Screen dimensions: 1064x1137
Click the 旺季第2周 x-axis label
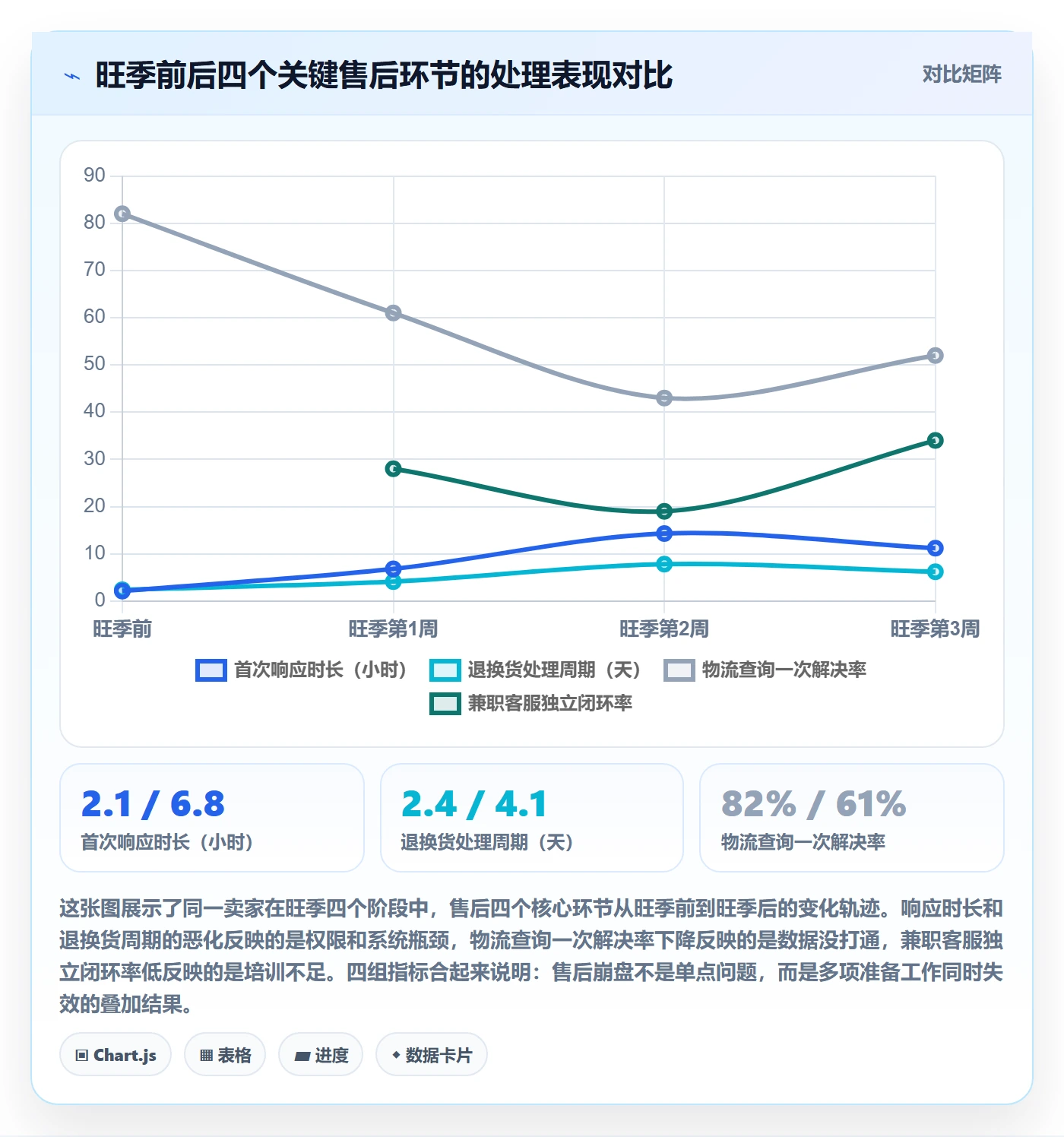point(664,629)
